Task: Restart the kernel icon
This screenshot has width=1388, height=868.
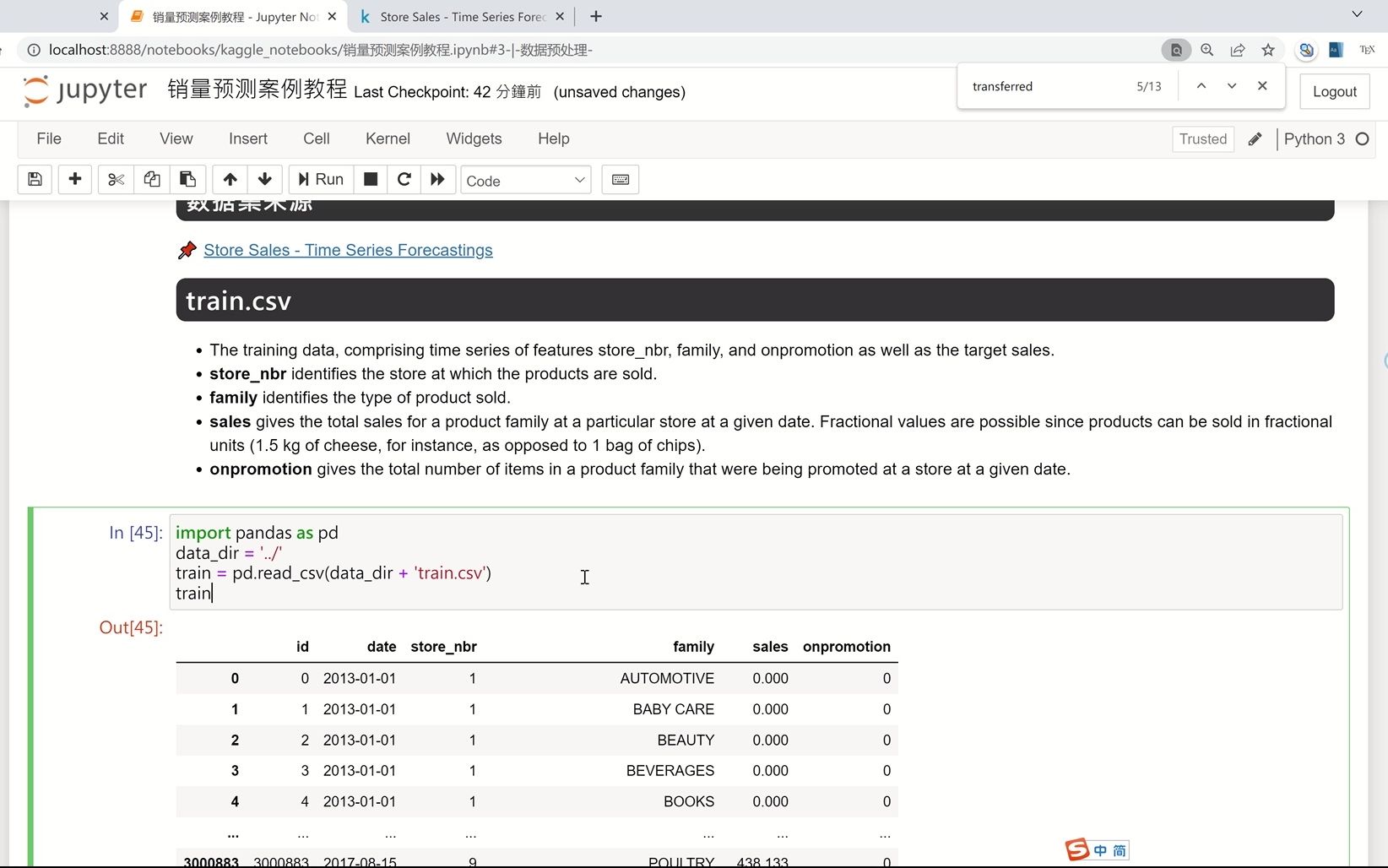Action: [x=404, y=179]
